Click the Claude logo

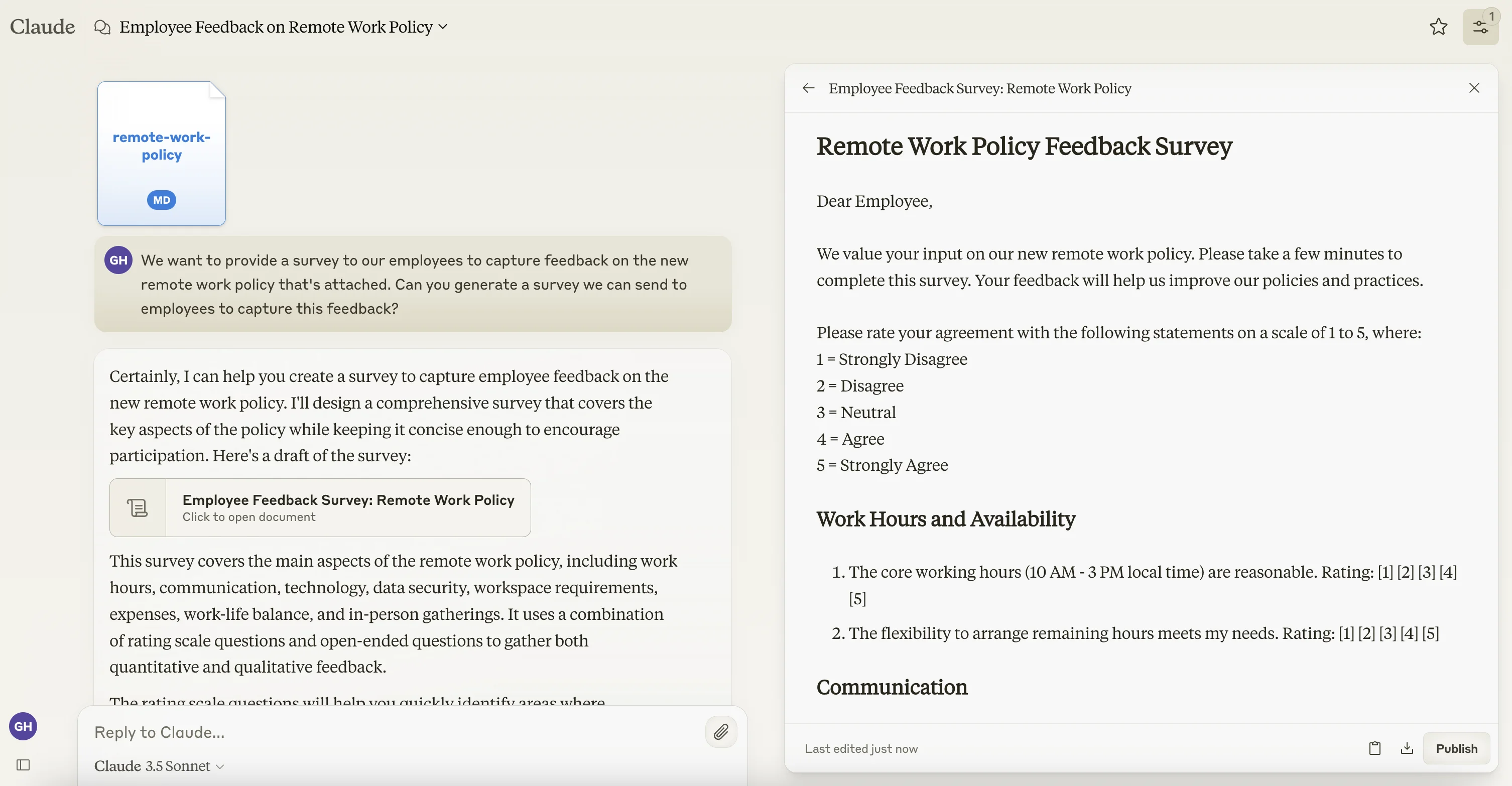(42, 27)
